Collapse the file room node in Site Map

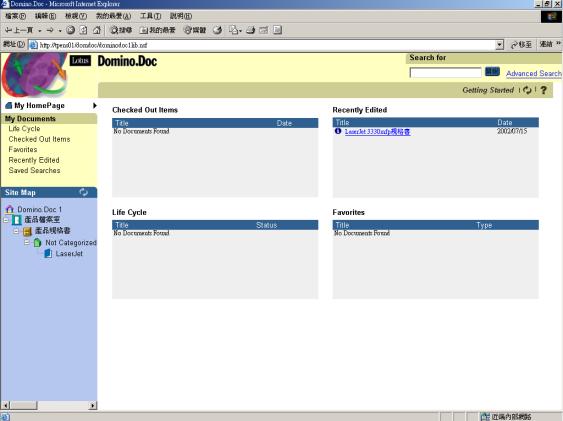pyautogui.click(x=6, y=220)
